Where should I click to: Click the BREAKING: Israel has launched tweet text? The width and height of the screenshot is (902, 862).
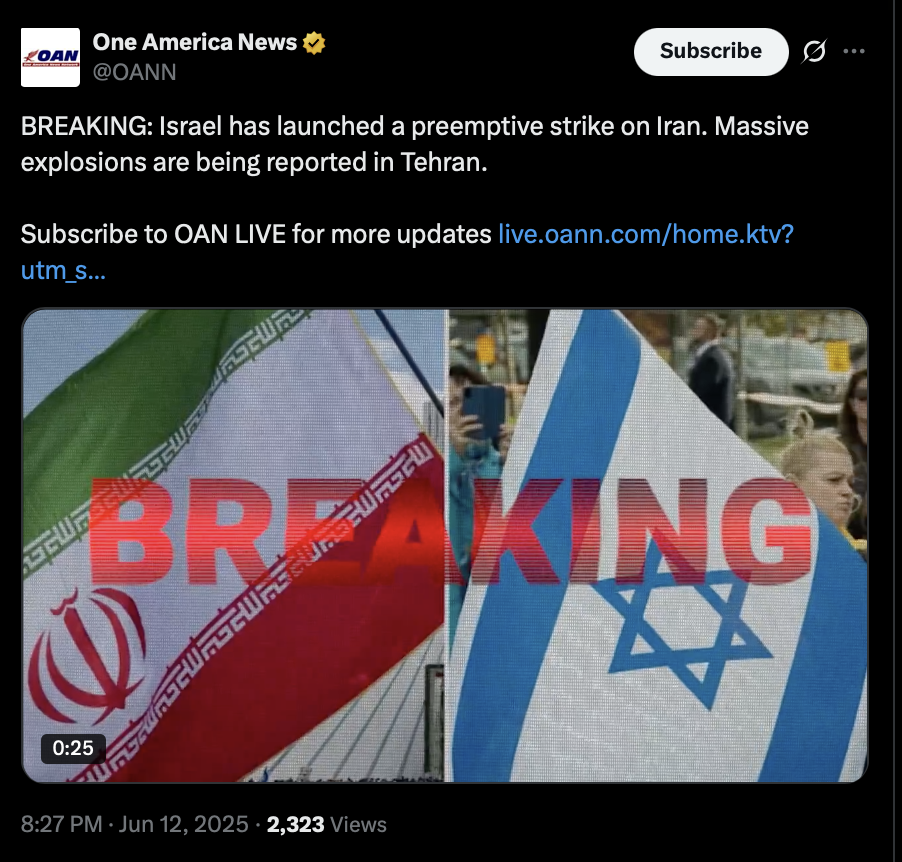tap(415, 144)
